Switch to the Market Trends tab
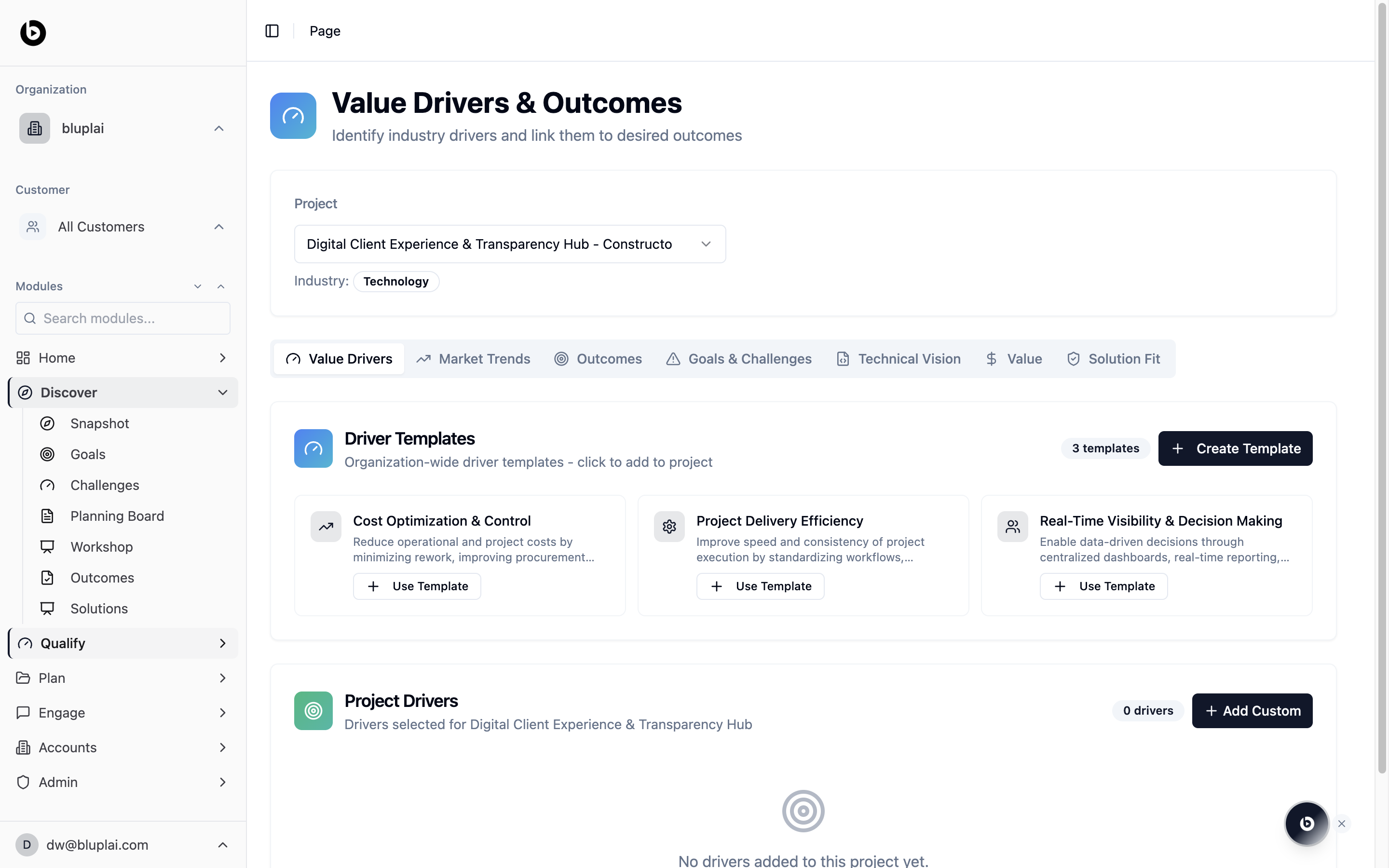1389x868 pixels. 474,359
